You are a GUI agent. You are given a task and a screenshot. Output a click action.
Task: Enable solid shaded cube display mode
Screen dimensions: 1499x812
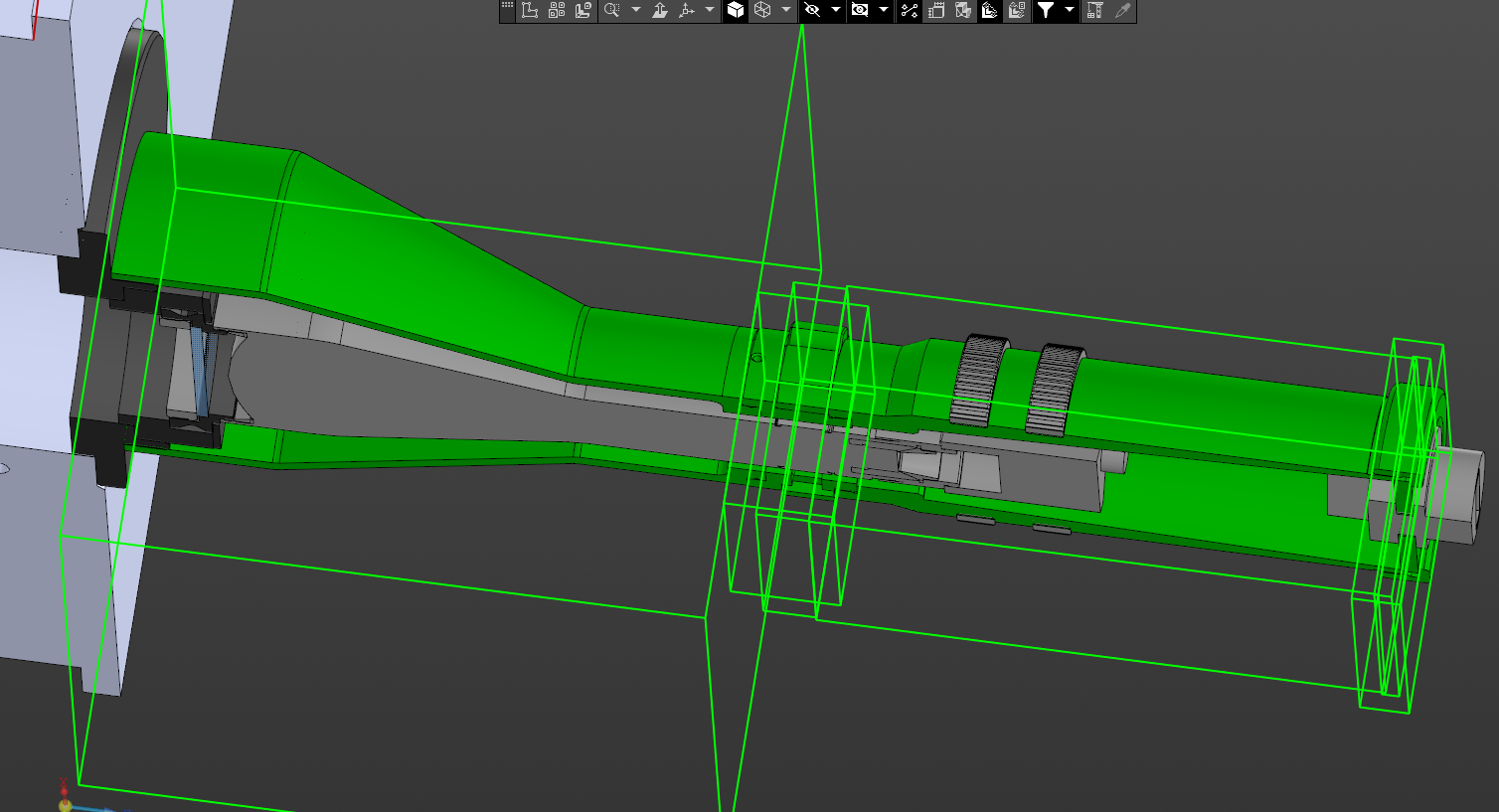(x=736, y=10)
